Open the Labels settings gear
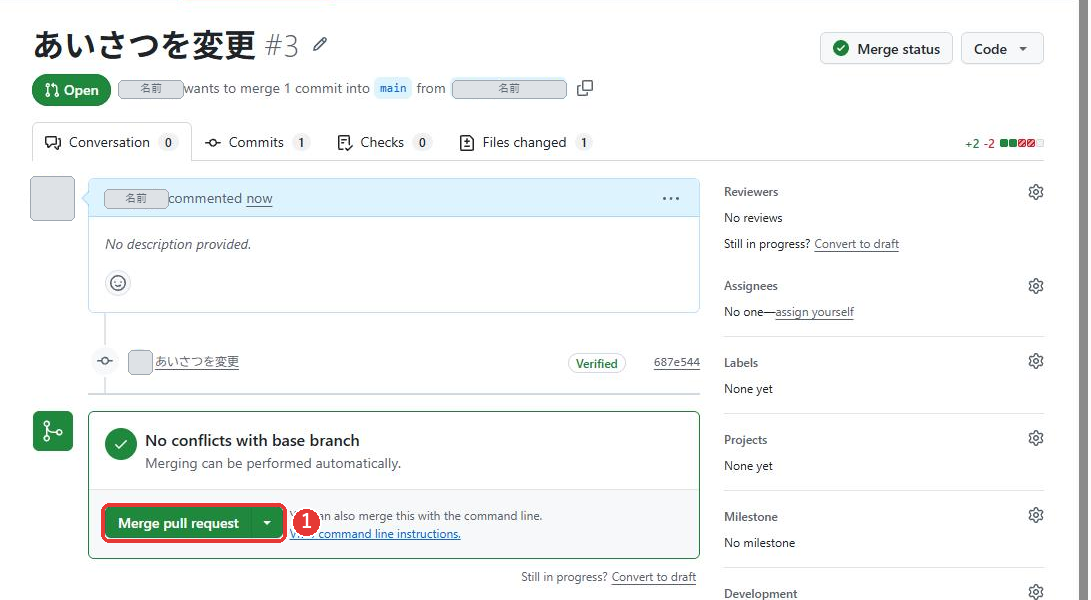Screen dimensions: 1091x600 pyautogui.click(x=1035, y=361)
